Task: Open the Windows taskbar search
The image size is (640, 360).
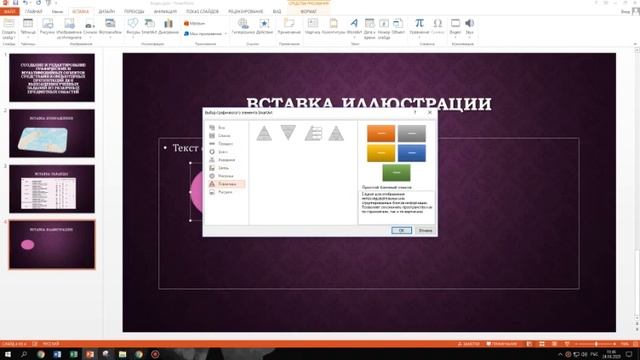Action: (x=24, y=354)
